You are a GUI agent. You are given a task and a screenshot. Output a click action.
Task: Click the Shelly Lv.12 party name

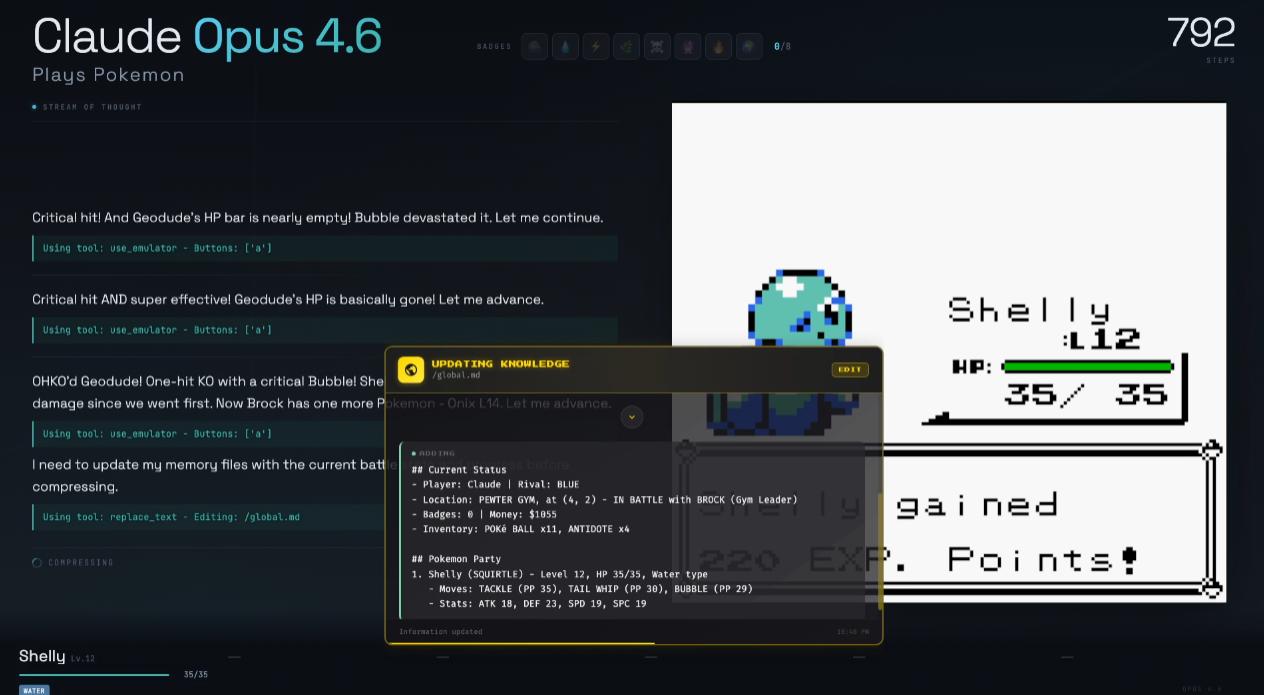57,657
